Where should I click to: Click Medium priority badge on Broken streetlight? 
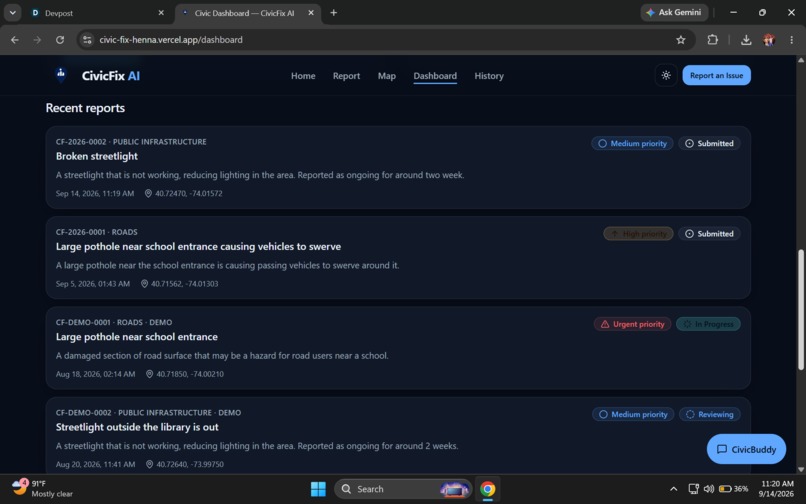[x=632, y=143]
